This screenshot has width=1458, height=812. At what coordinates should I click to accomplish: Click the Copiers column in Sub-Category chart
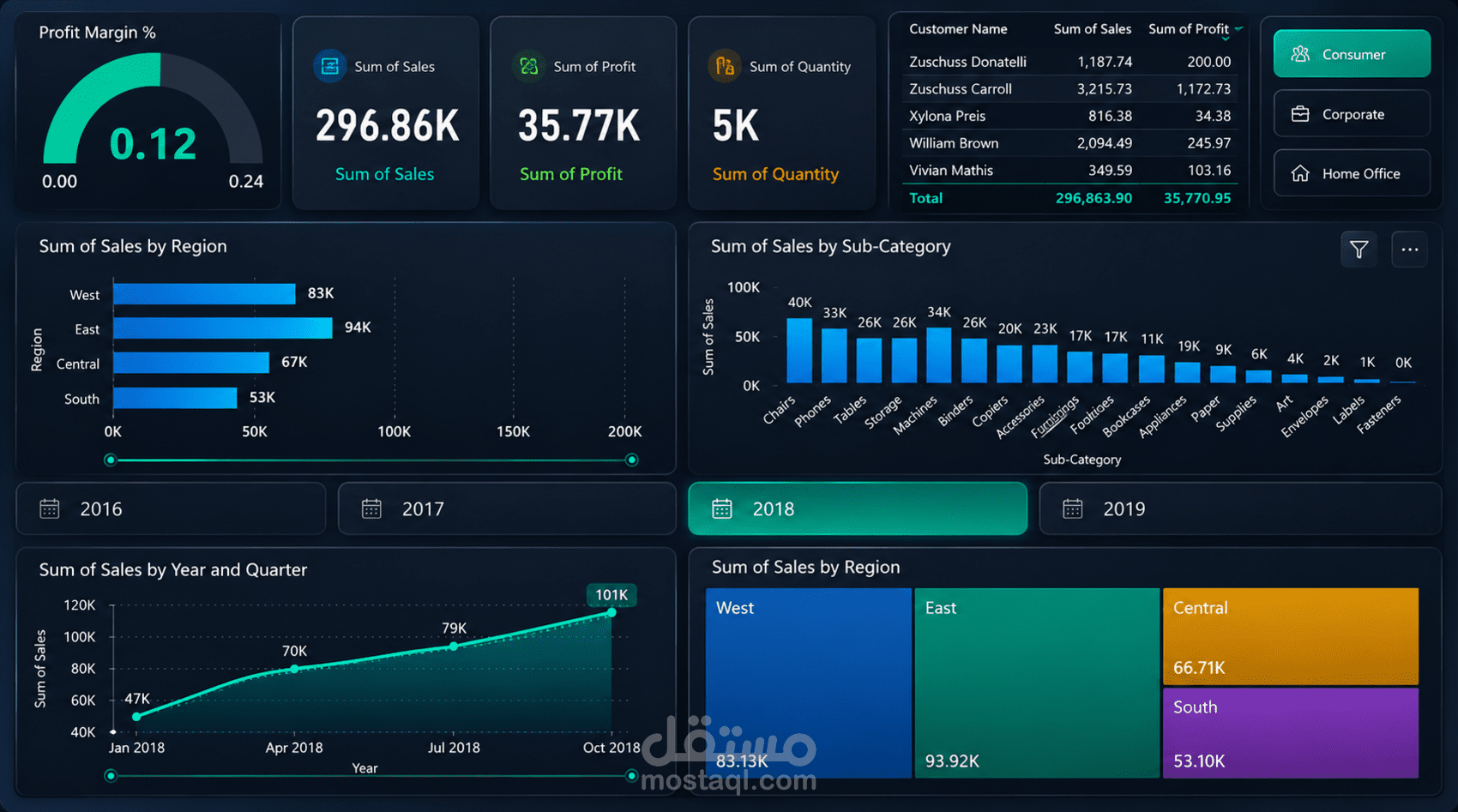click(1009, 364)
